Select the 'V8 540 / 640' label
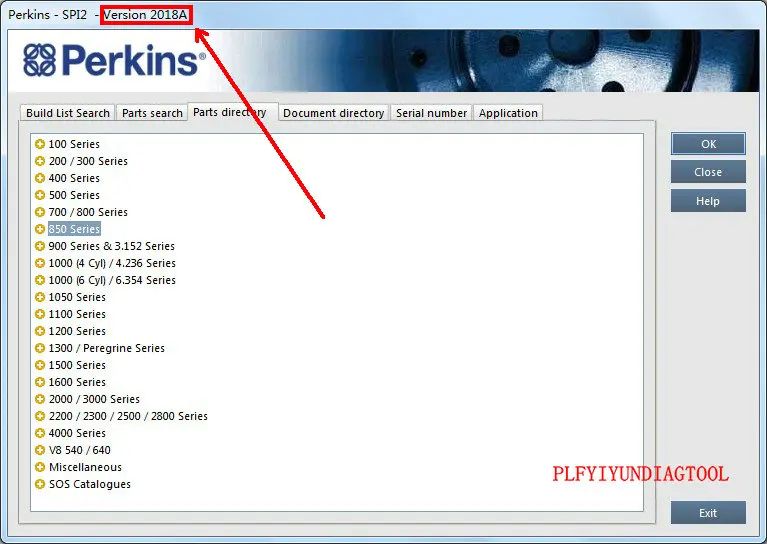 [x=79, y=450]
